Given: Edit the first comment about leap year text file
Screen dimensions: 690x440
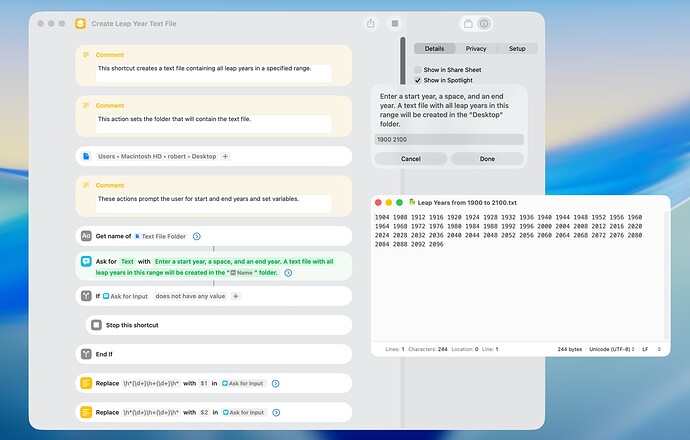Looking at the screenshot, I should (x=213, y=73).
